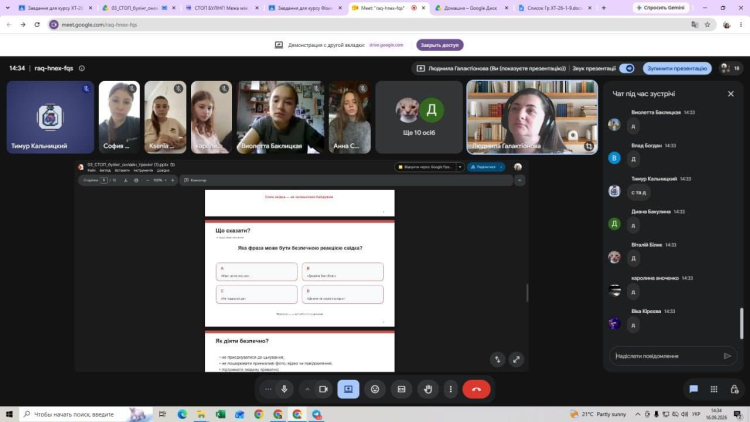This screenshot has width=750, height=422.
Task: Open more options three-dot menu
Action: pos(451,389)
